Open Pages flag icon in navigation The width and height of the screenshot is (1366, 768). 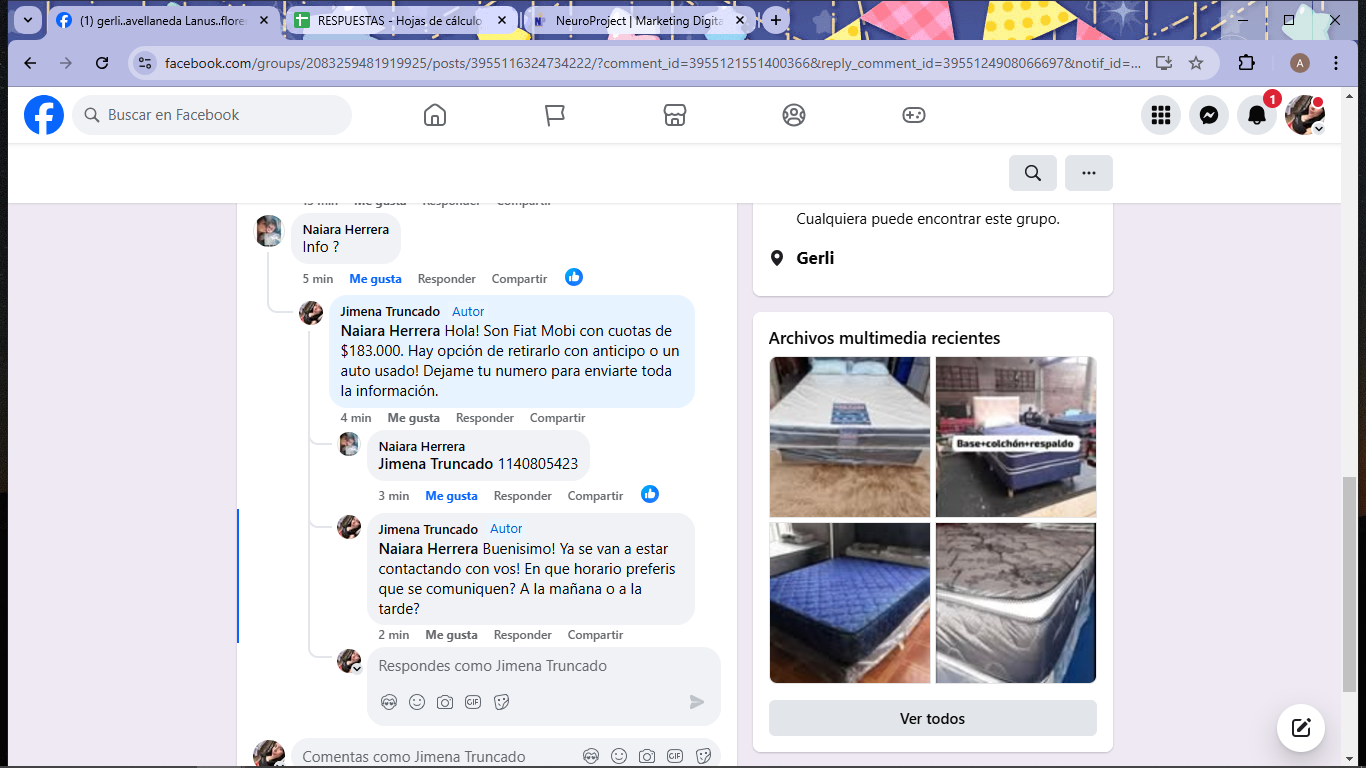pos(555,115)
